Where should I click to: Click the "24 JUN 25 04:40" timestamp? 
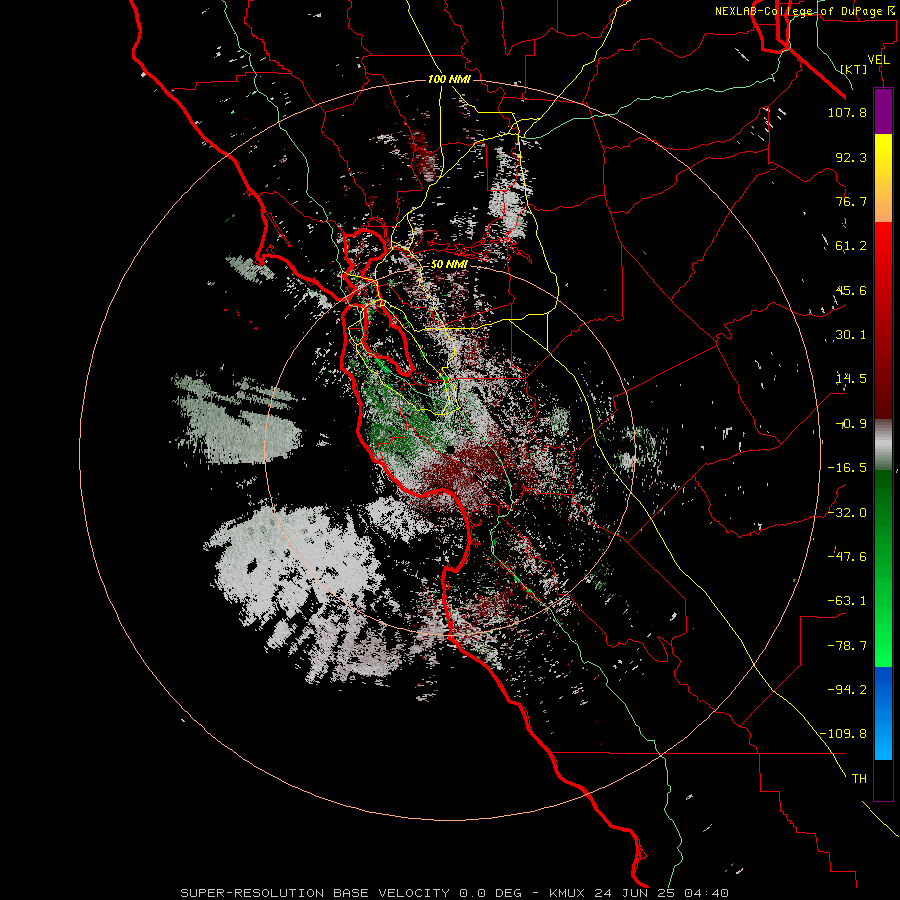tap(662, 893)
